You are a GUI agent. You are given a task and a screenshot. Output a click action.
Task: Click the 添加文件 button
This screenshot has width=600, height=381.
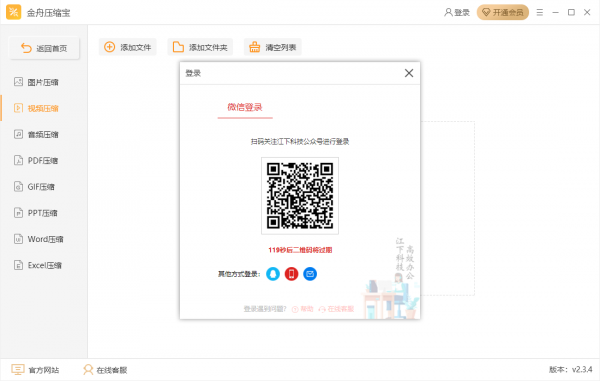pyautogui.click(x=127, y=47)
